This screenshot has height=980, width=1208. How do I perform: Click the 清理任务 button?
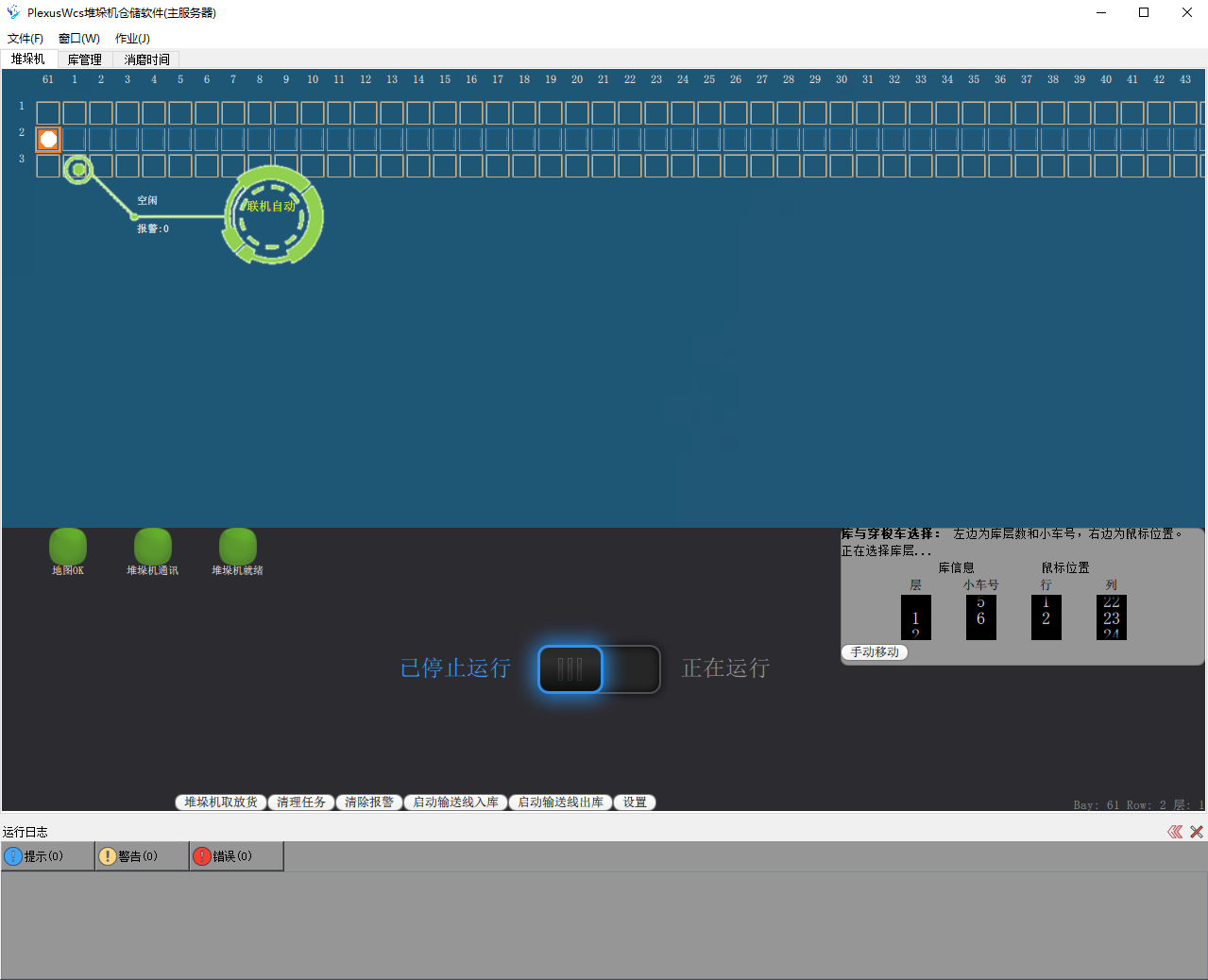(301, 803)
